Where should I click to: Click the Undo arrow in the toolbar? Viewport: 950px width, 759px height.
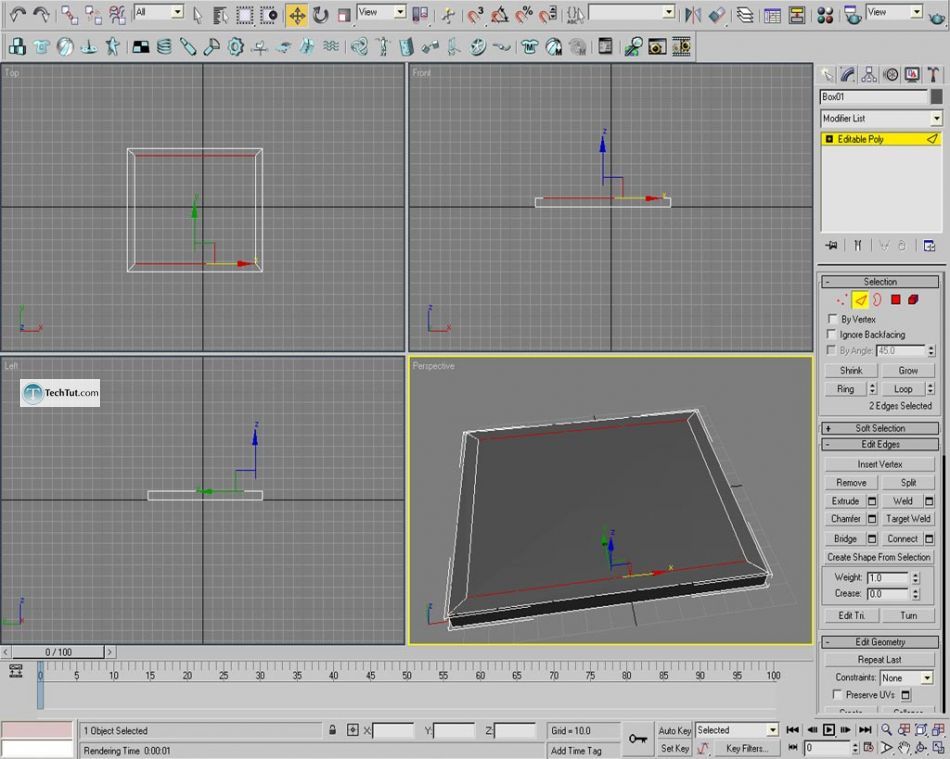pos(18,14)
